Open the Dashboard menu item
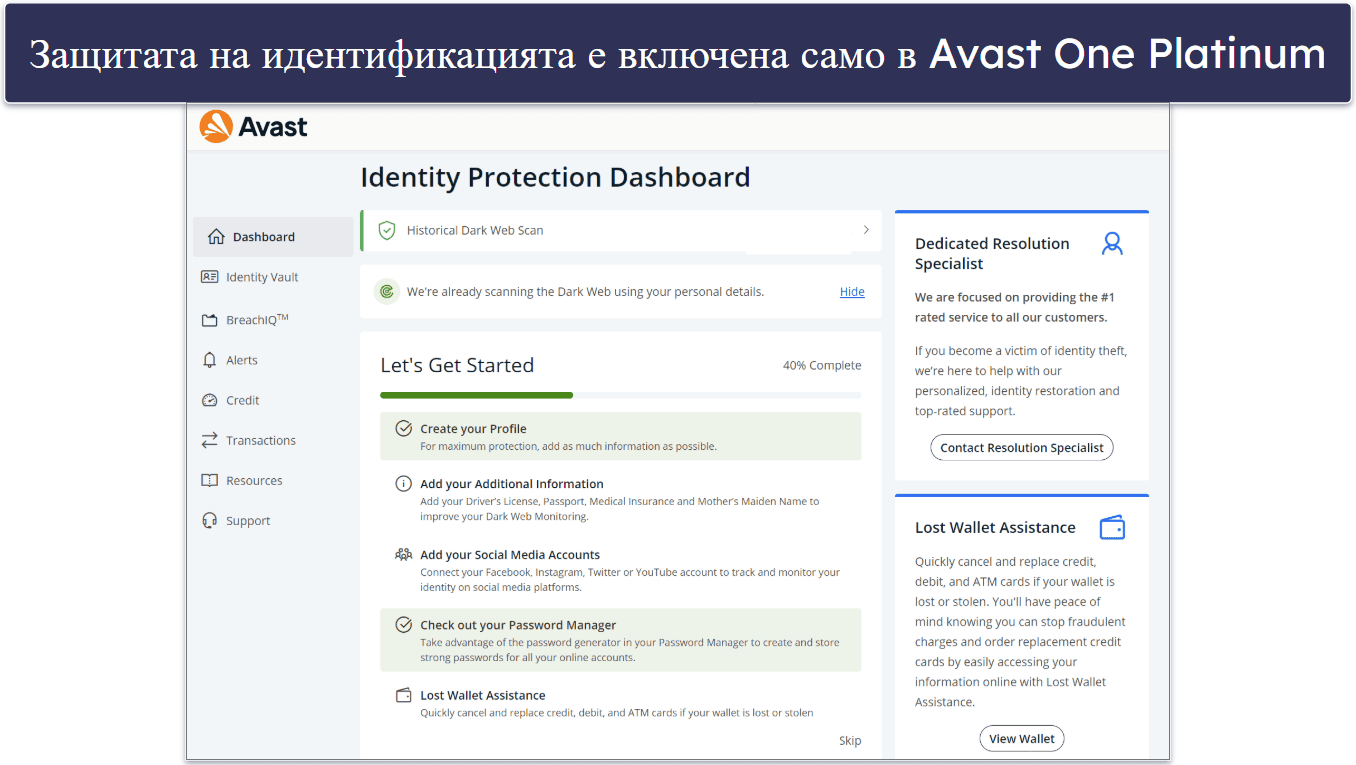This screenshot has width=1356, height=765. click(273, 237)
